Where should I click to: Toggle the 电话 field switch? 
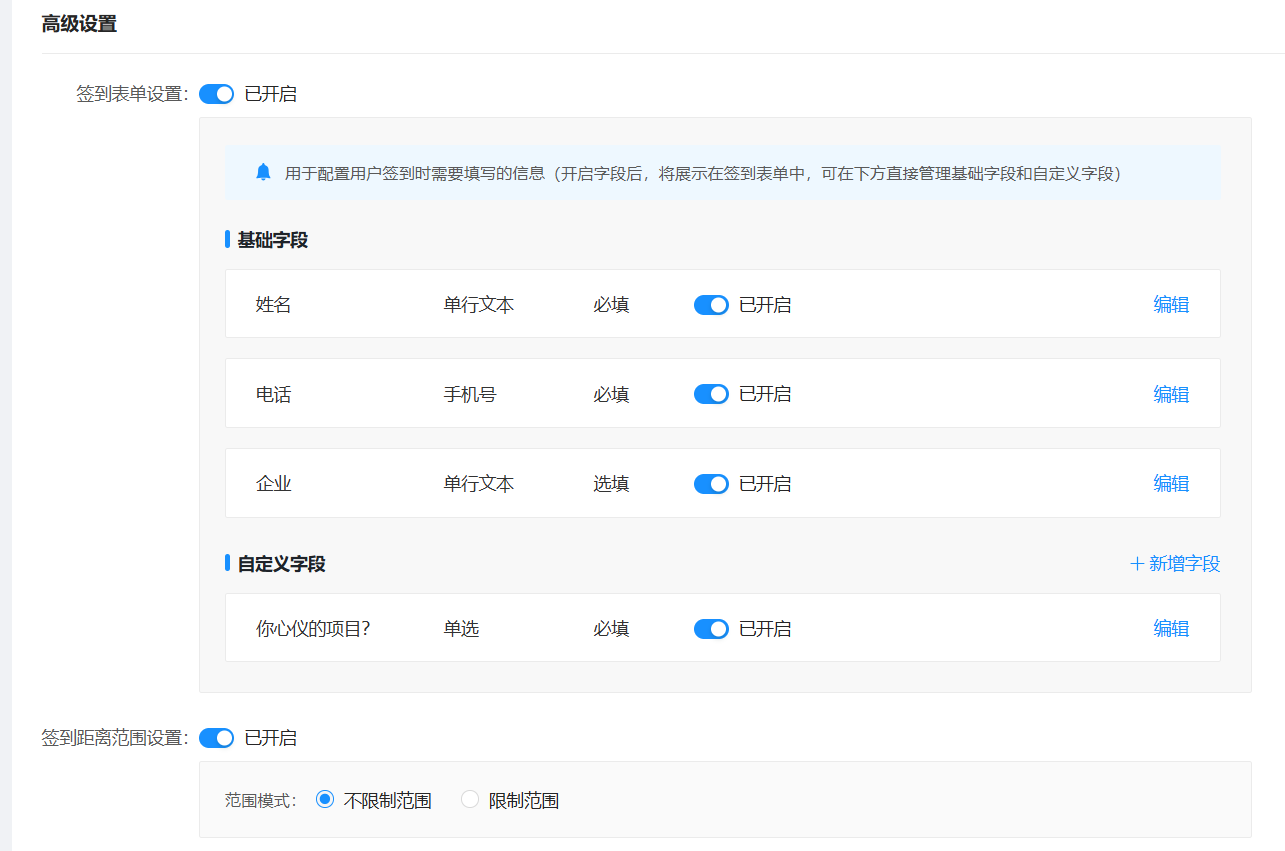pyautogui.click(x=711, y=394)
